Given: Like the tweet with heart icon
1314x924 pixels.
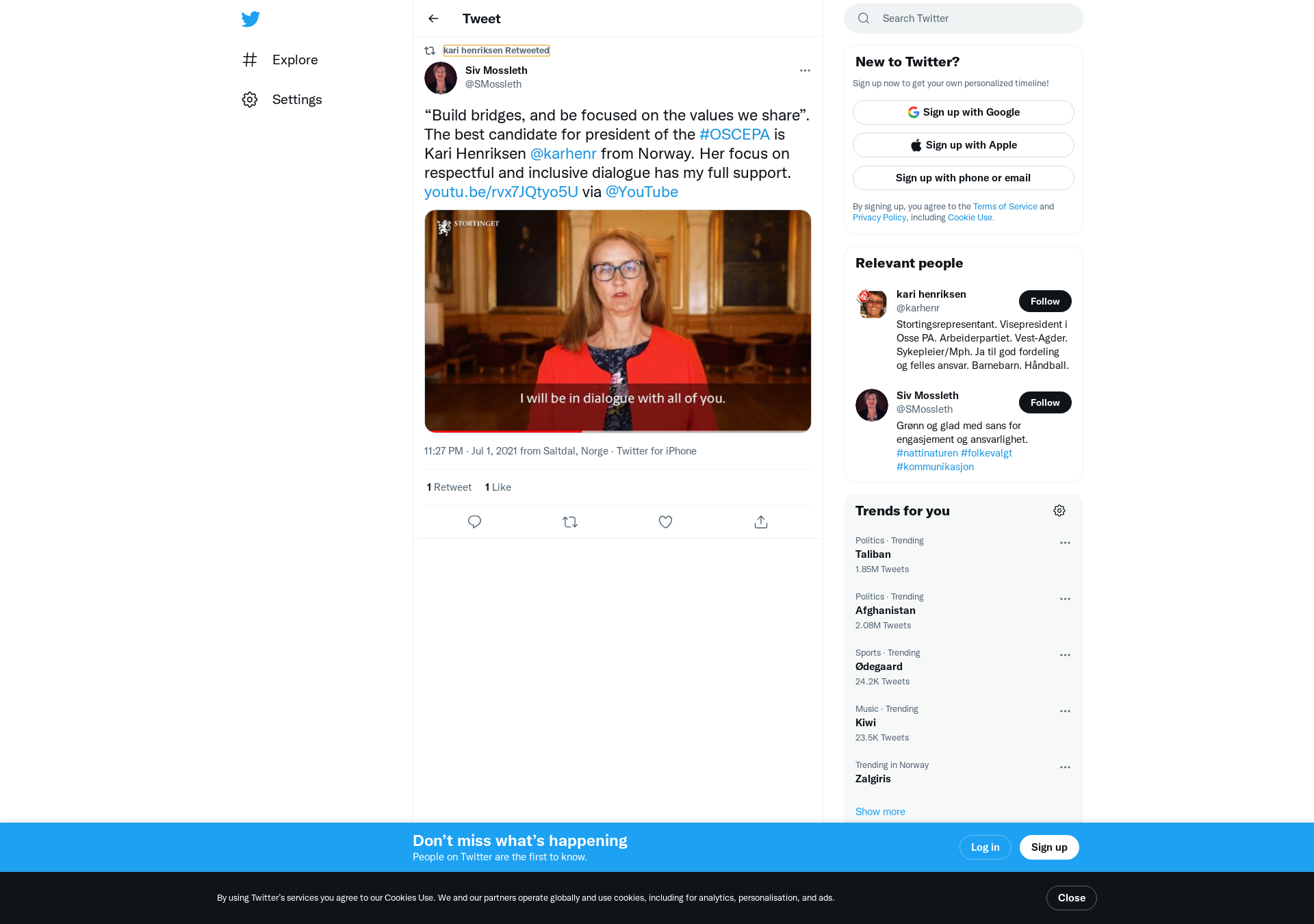Looking at the screenshot, I should (665, 522).
